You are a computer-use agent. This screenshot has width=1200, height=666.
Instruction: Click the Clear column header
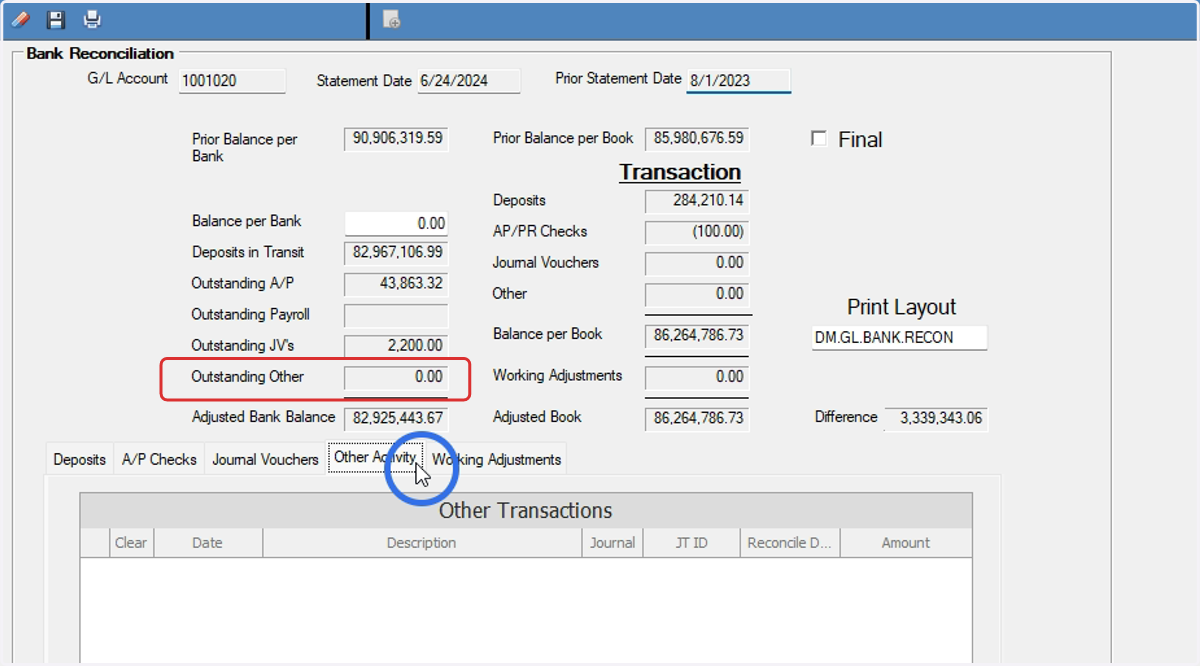click(131, 543)
